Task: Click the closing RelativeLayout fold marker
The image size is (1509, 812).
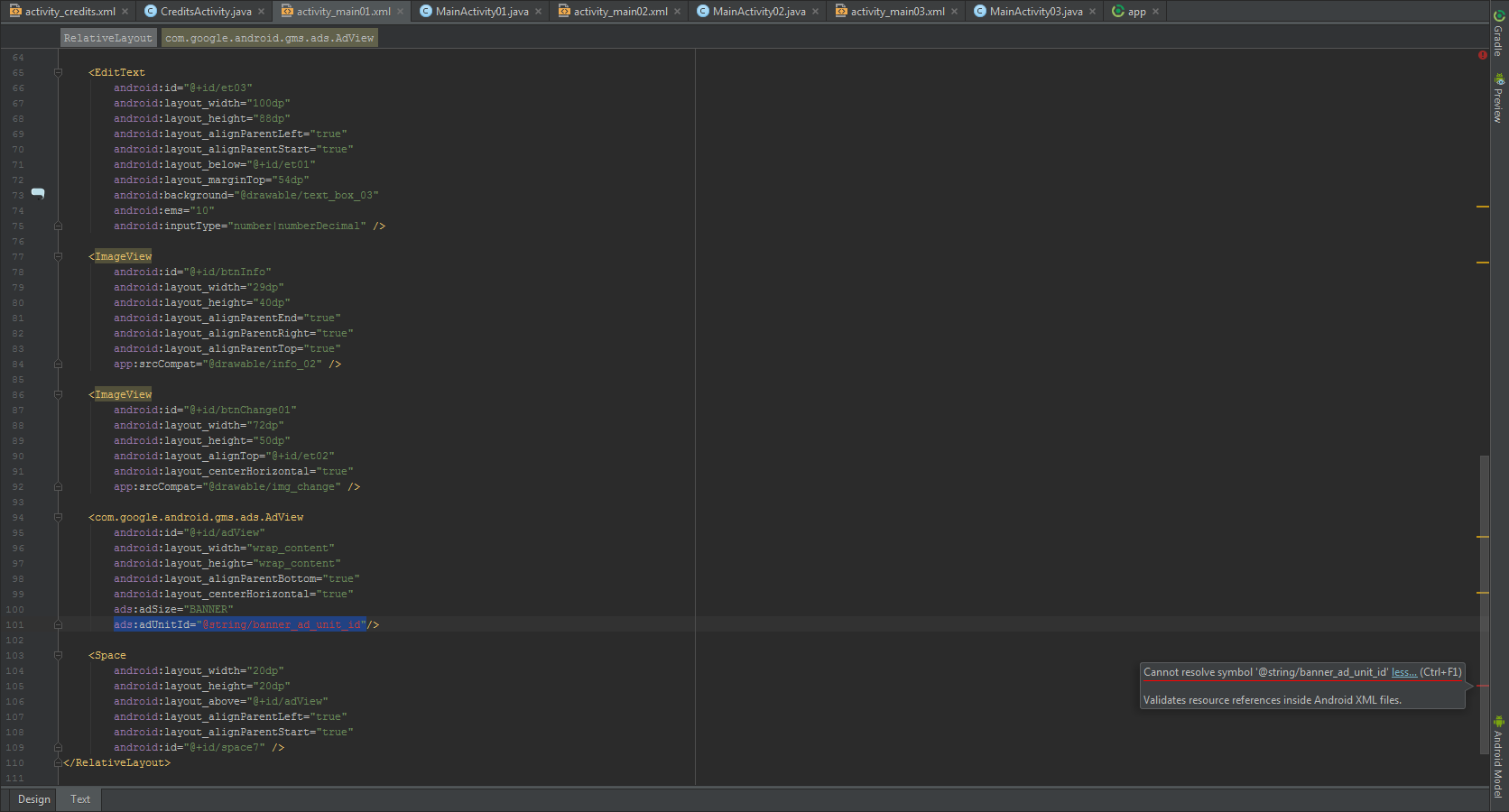Action: coord(58,762)
